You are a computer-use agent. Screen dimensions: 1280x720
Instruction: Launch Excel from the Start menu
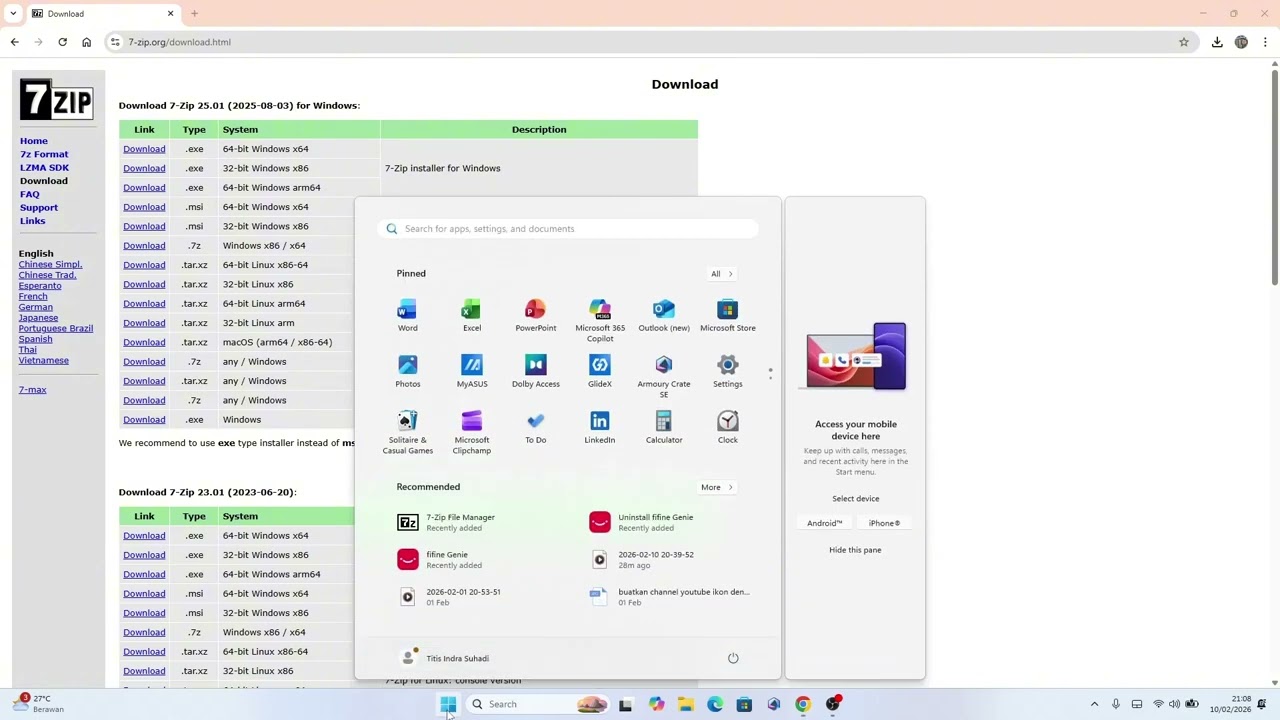[x=471, y=315]
